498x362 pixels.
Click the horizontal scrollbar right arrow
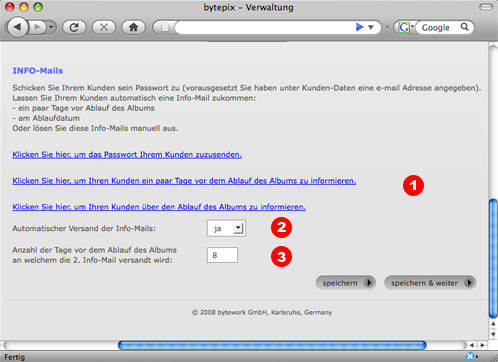(482, 345)
